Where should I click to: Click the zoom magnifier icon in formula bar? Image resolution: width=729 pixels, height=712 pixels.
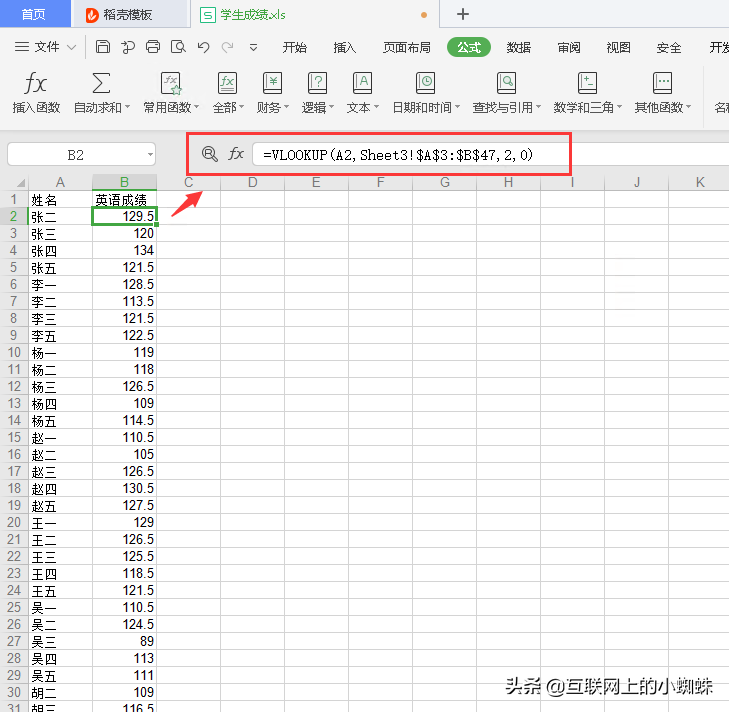click(210, 154)
